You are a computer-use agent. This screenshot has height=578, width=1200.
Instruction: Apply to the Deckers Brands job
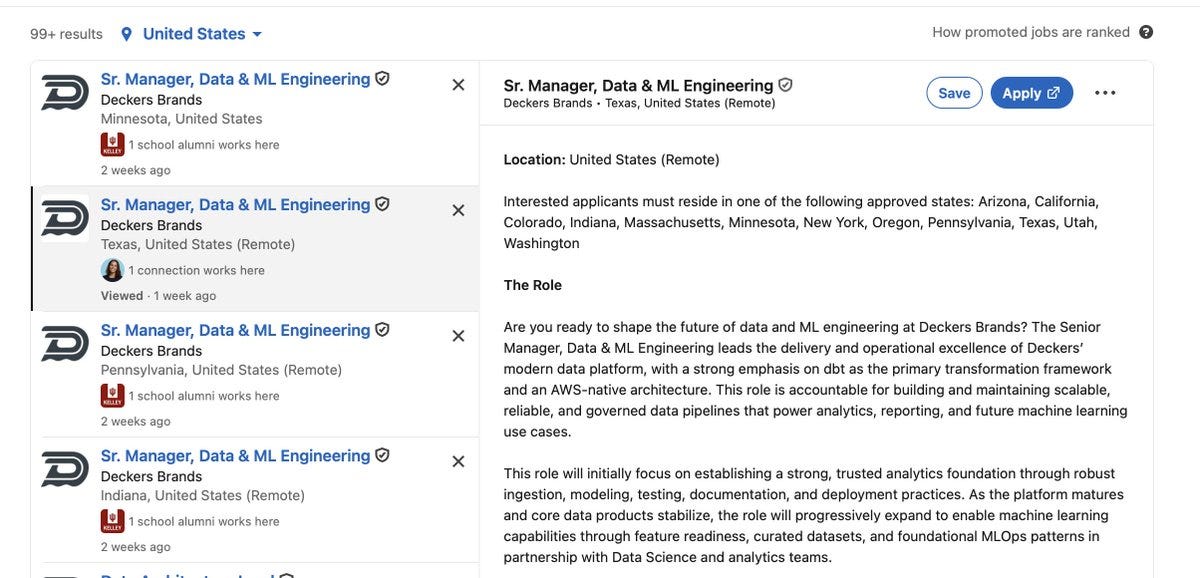click(1032, 93)
